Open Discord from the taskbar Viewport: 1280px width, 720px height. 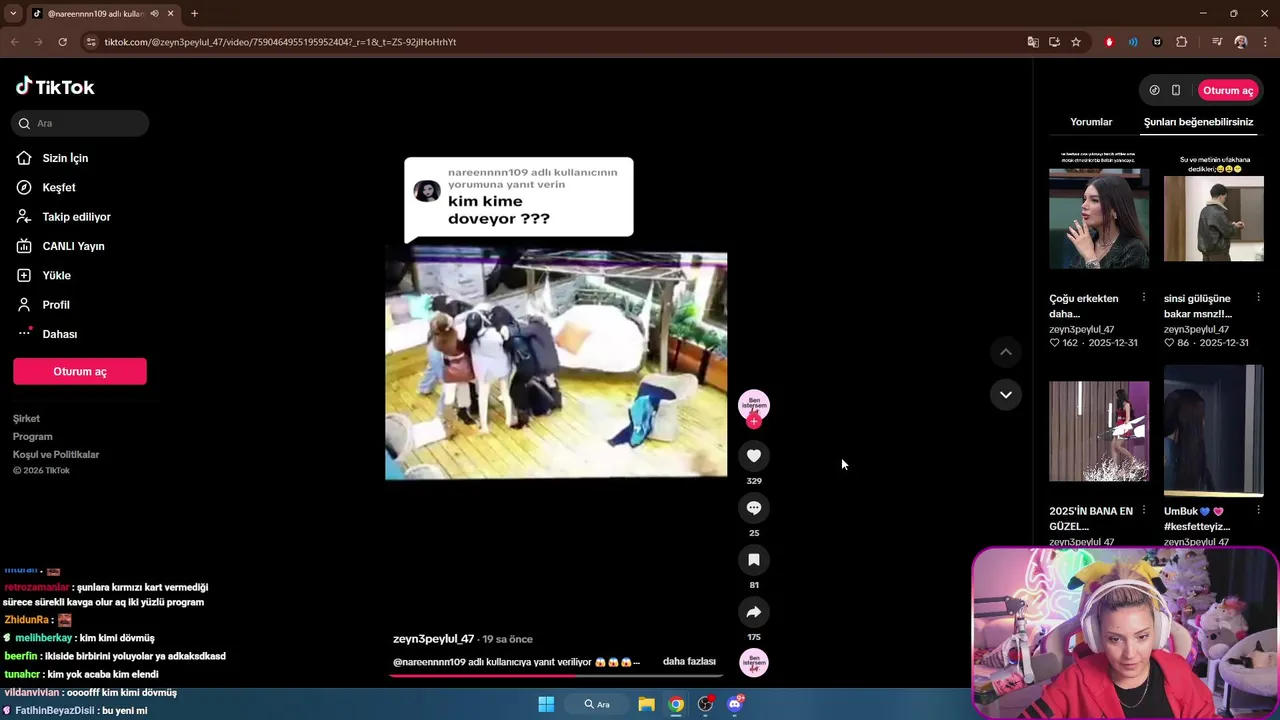point(735,704)
